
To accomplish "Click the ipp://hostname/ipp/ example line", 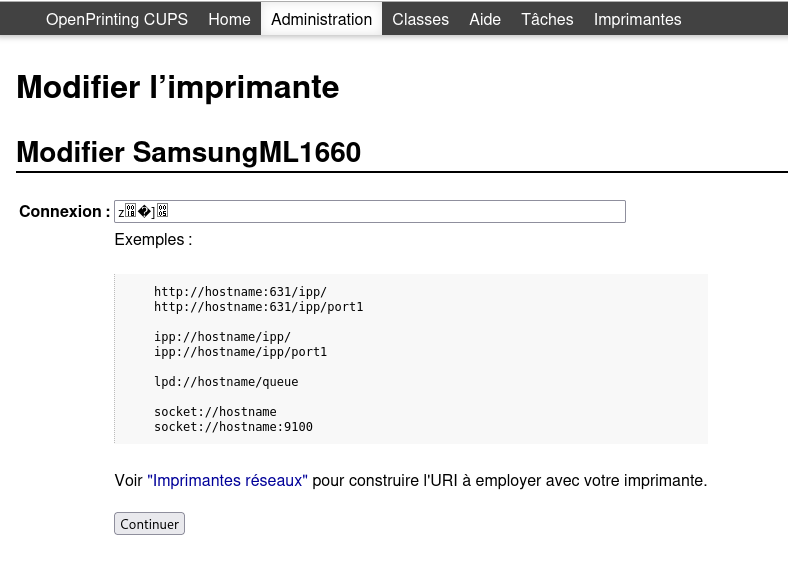I will 222,337.
